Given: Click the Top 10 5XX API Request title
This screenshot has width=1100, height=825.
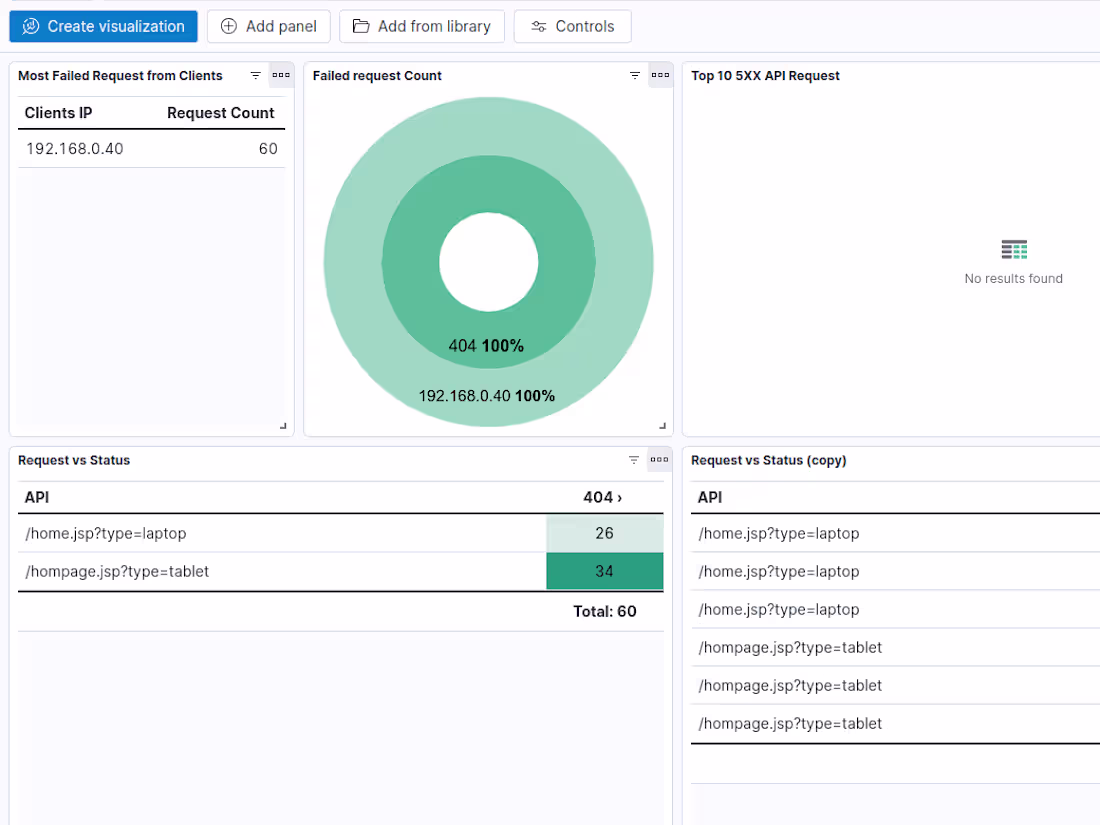Looking at the screenshot, I should [x=765, y=76].
